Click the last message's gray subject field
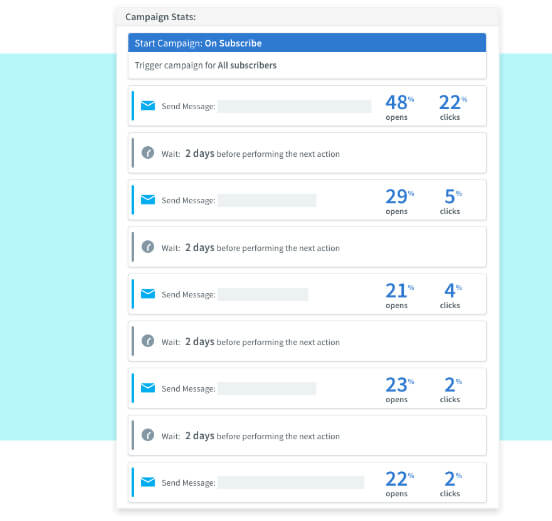 tap(291, 483)
